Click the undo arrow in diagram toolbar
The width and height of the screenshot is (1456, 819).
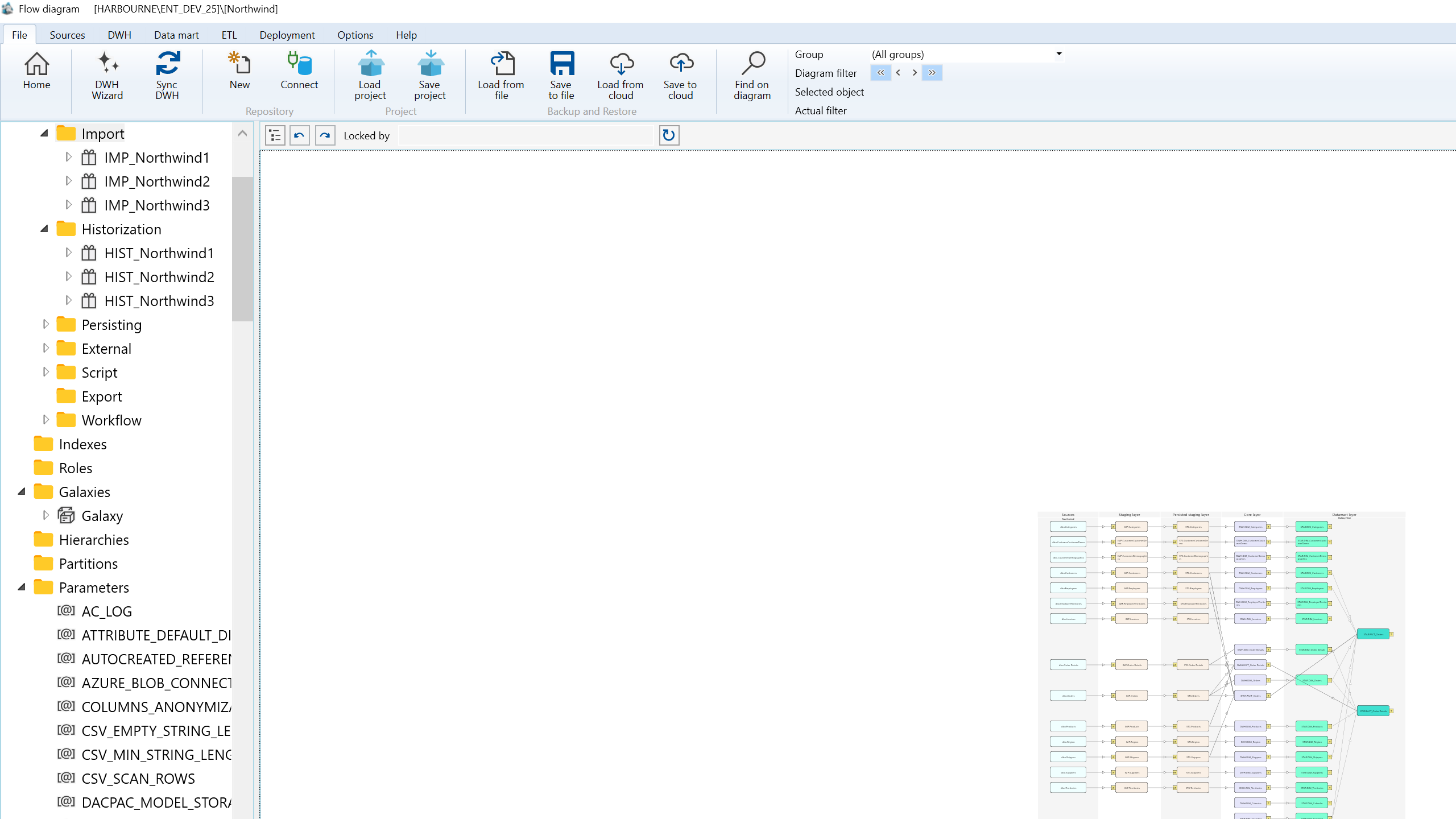pyautogui.click(x=300, y=135)
